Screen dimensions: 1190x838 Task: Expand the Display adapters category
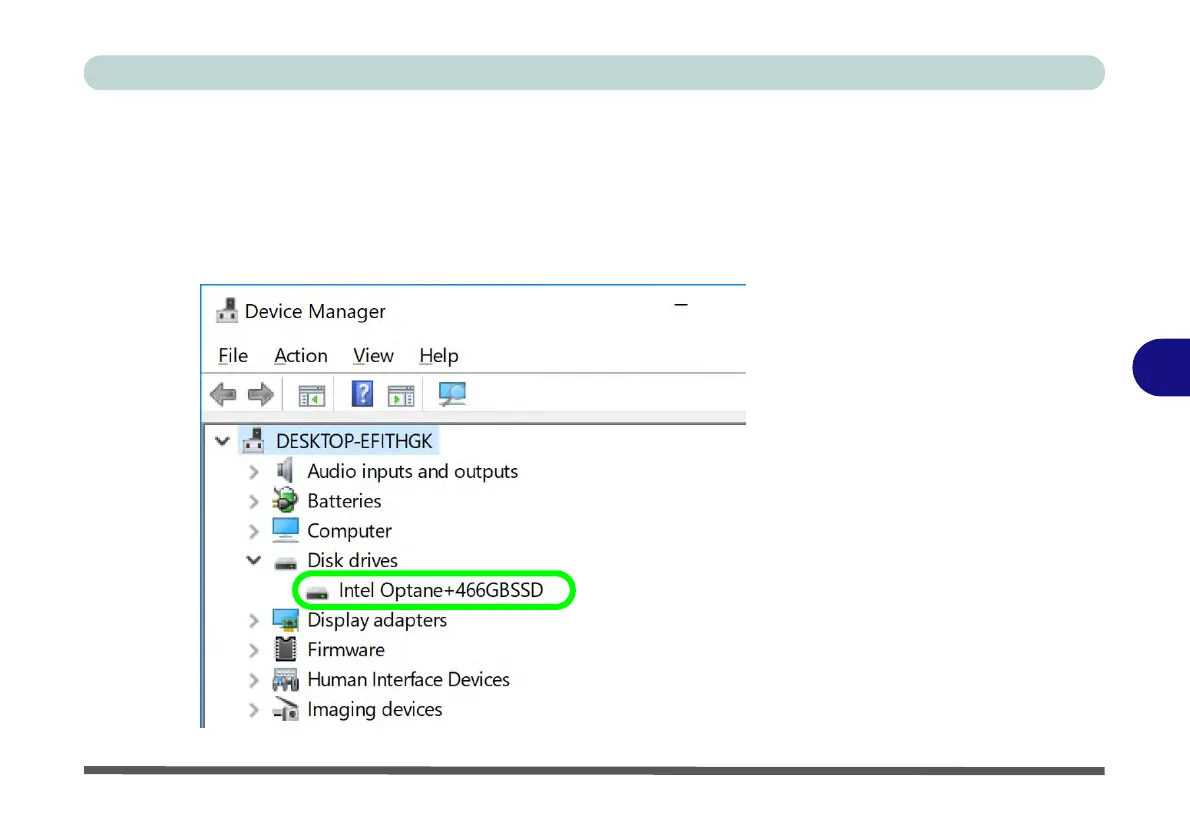(253, 621)
